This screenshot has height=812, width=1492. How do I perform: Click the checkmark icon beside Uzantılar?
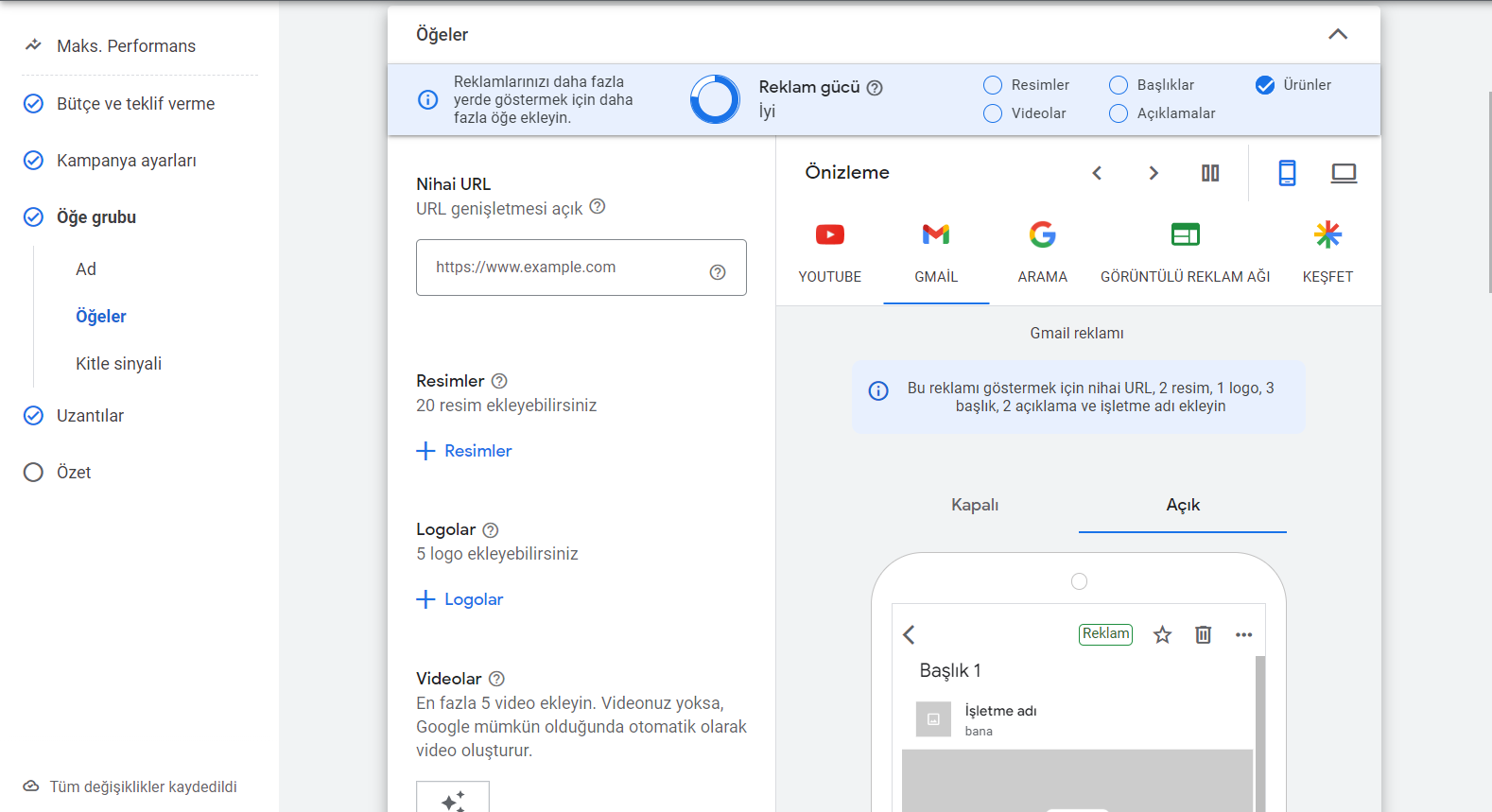pos(33,416)
